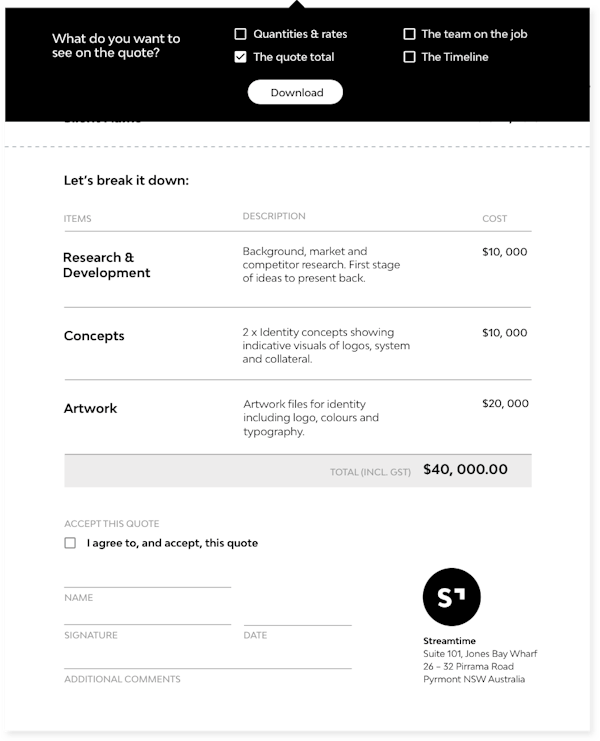Click the COST column header
The height and width of the screenshot is (741, 600).
[495, 218]
